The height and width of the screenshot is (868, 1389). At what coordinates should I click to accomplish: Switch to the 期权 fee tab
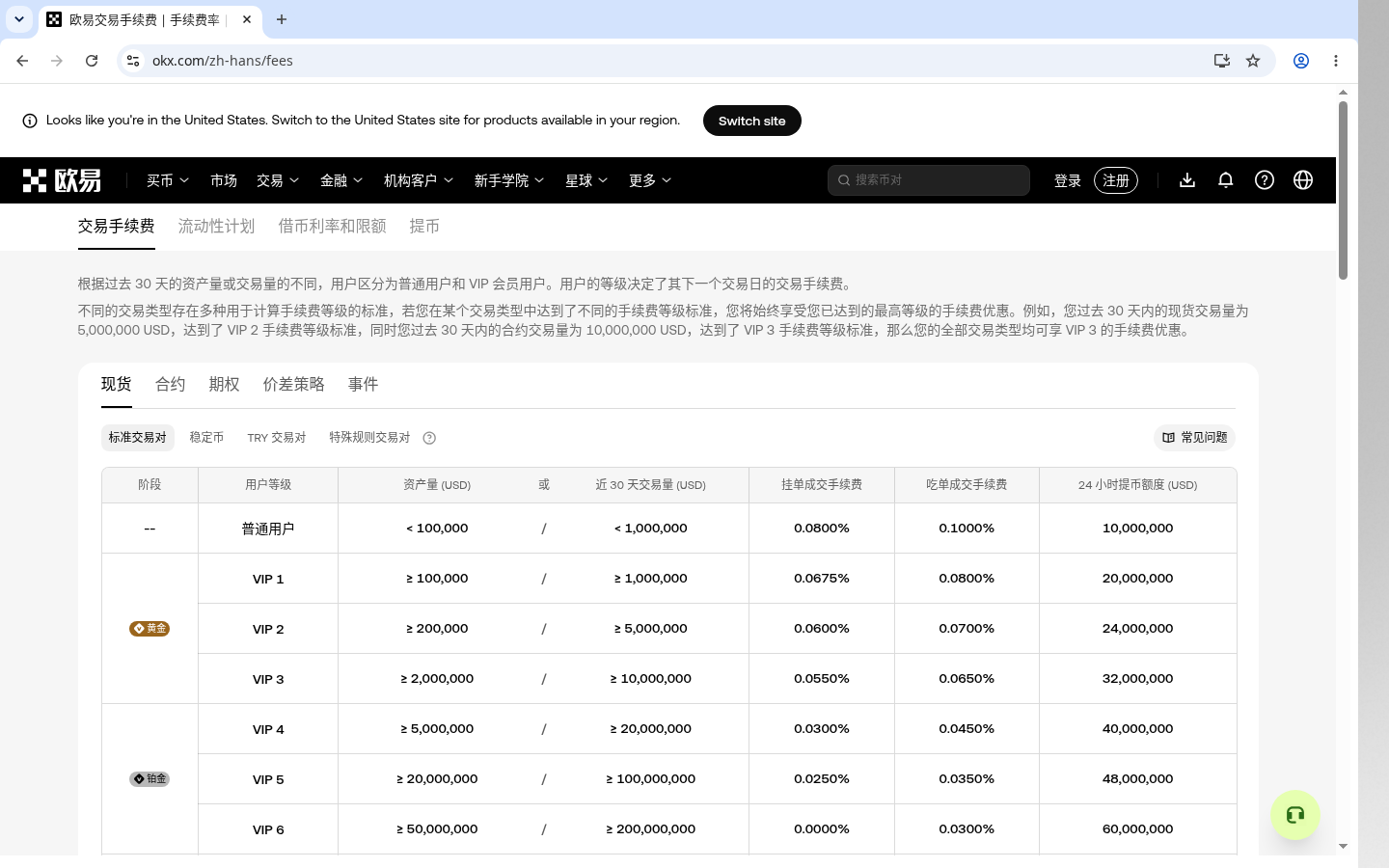coord(225,384)
